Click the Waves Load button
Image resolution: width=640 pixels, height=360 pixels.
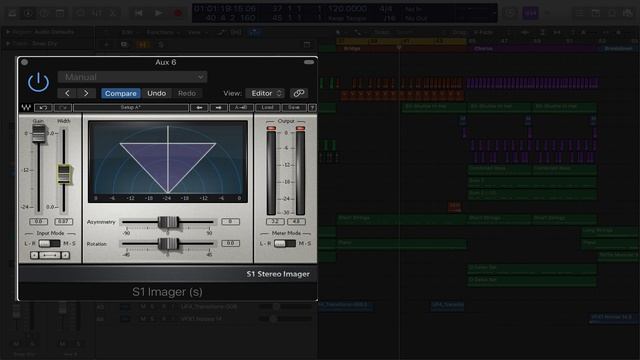267,108
